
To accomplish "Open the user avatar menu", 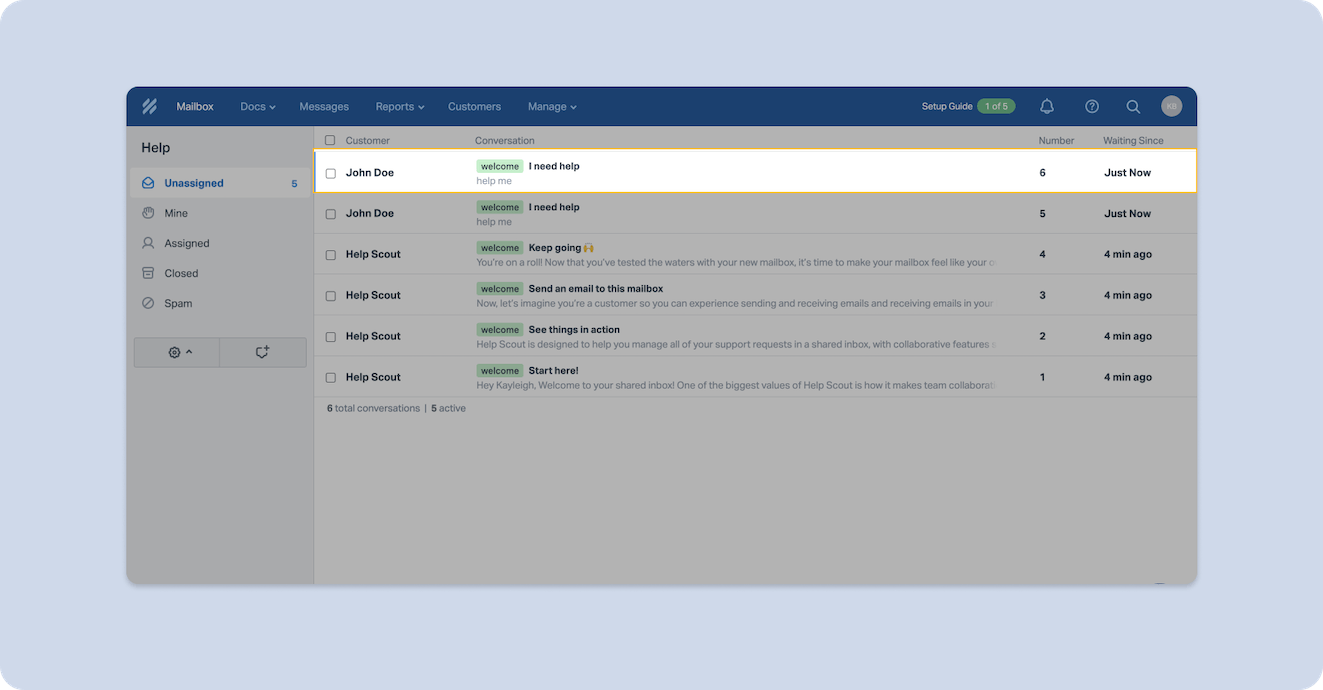I will tap(1171, 106).
